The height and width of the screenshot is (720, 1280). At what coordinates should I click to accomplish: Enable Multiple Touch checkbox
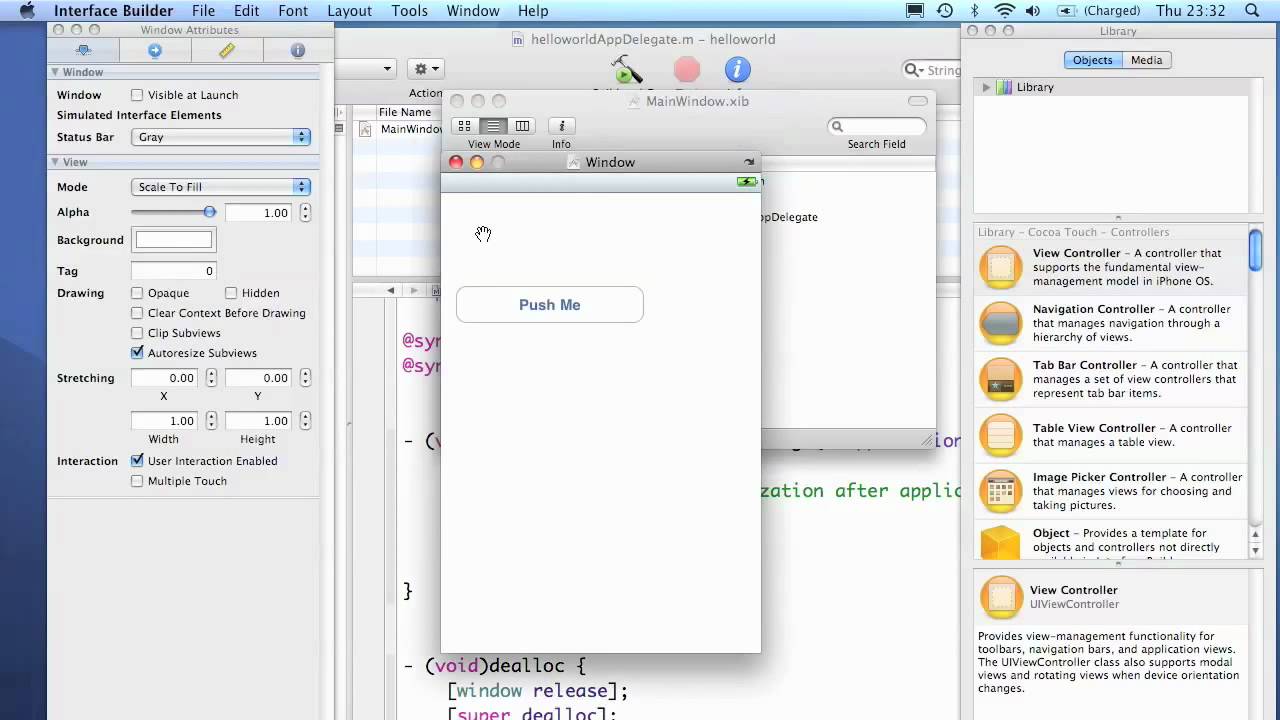pyautogui.click(x=137, y=481)
